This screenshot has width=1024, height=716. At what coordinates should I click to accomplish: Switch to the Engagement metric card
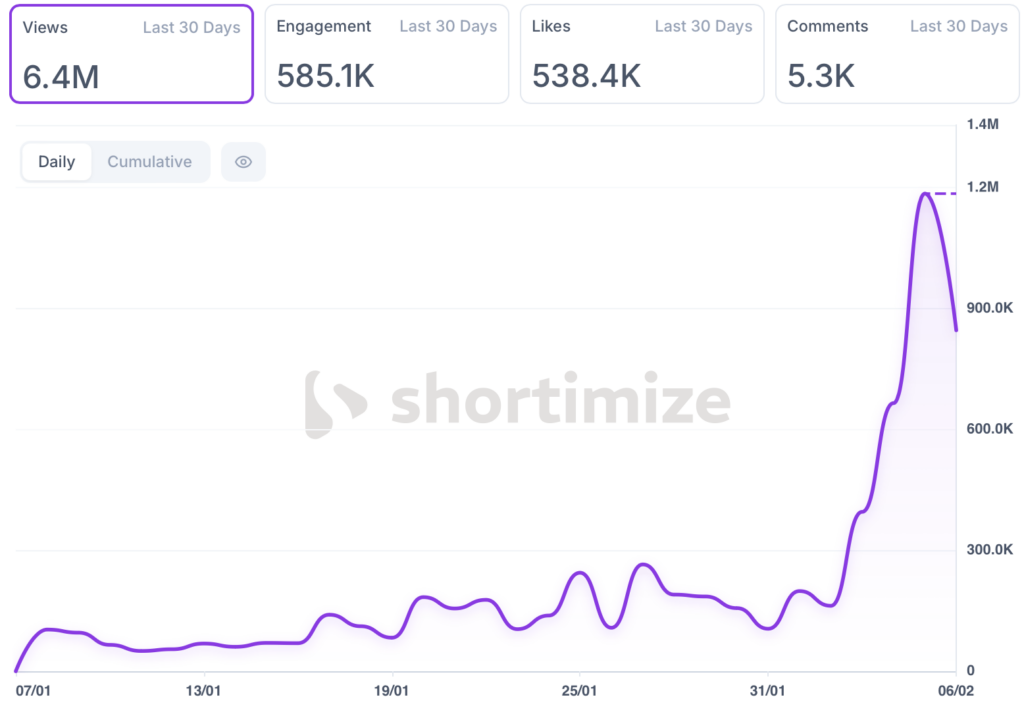coord(386,54)
